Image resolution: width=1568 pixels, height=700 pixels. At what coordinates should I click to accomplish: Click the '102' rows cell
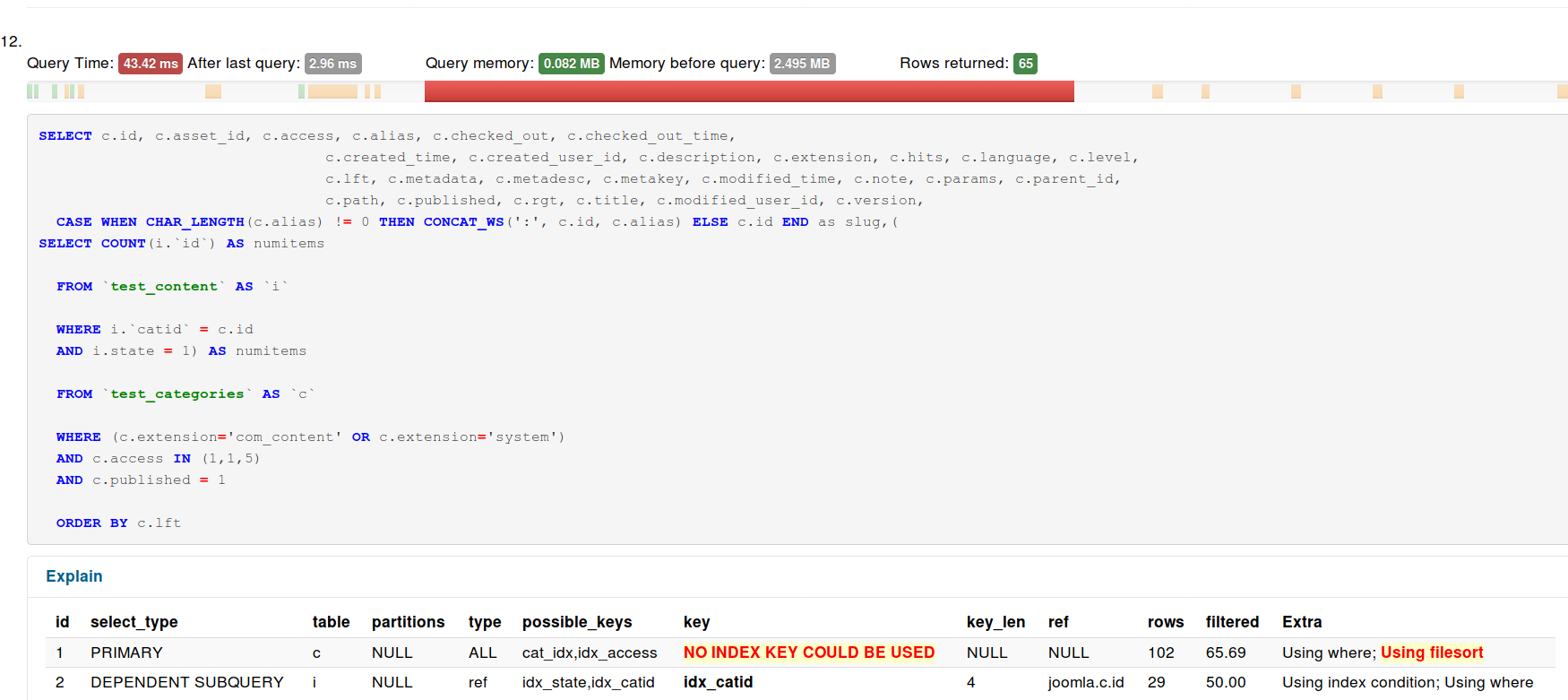tap(1161, 652)
